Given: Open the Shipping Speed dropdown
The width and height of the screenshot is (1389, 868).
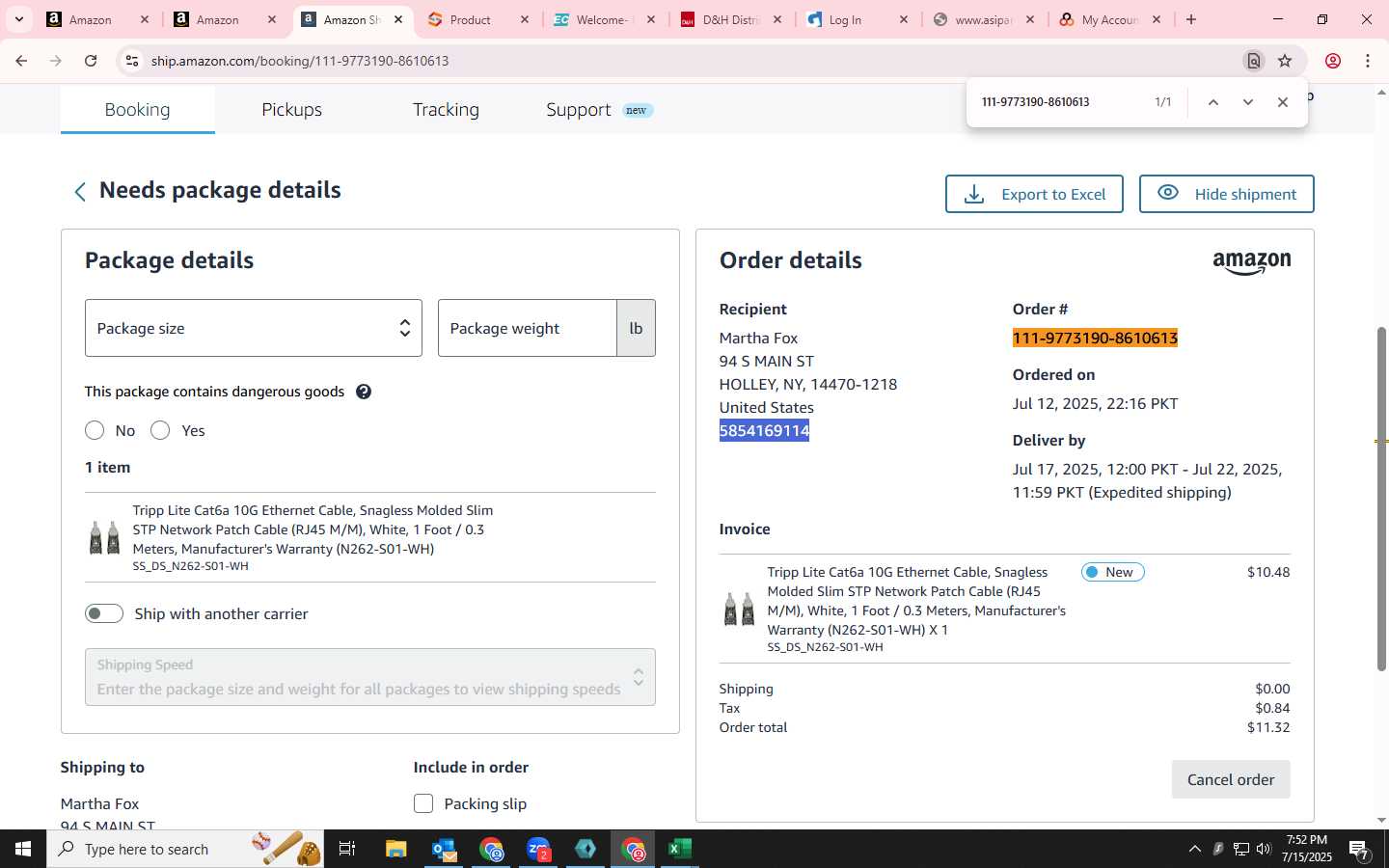Looking at the screenshot, I should pyautogui.click(x=370, y=677).
